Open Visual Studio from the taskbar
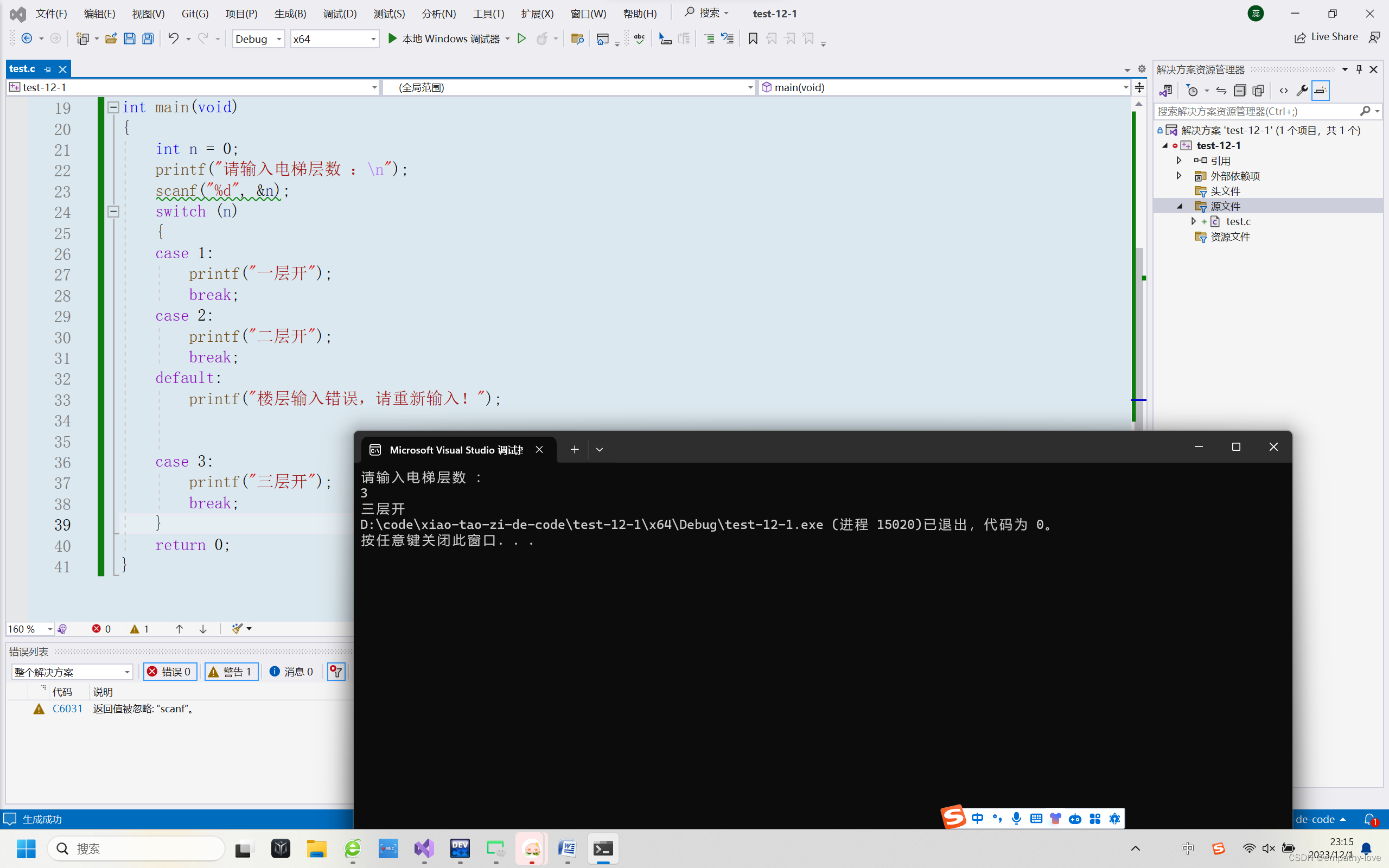Screen dimensions: 1389x868 point(424,848)
